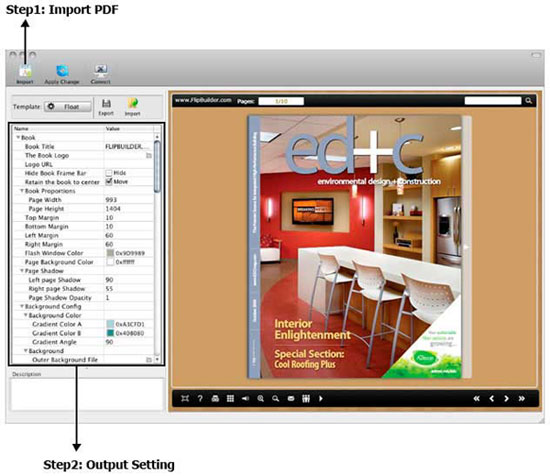Collapse the Page Shadow section
Viewport: 550px width, 476px height.
22,271
